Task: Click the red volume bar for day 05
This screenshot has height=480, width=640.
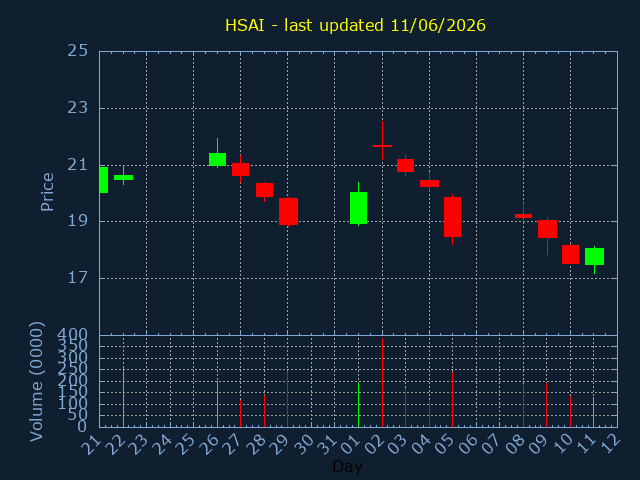Action: pyautogui.click(x=452, y=399)
